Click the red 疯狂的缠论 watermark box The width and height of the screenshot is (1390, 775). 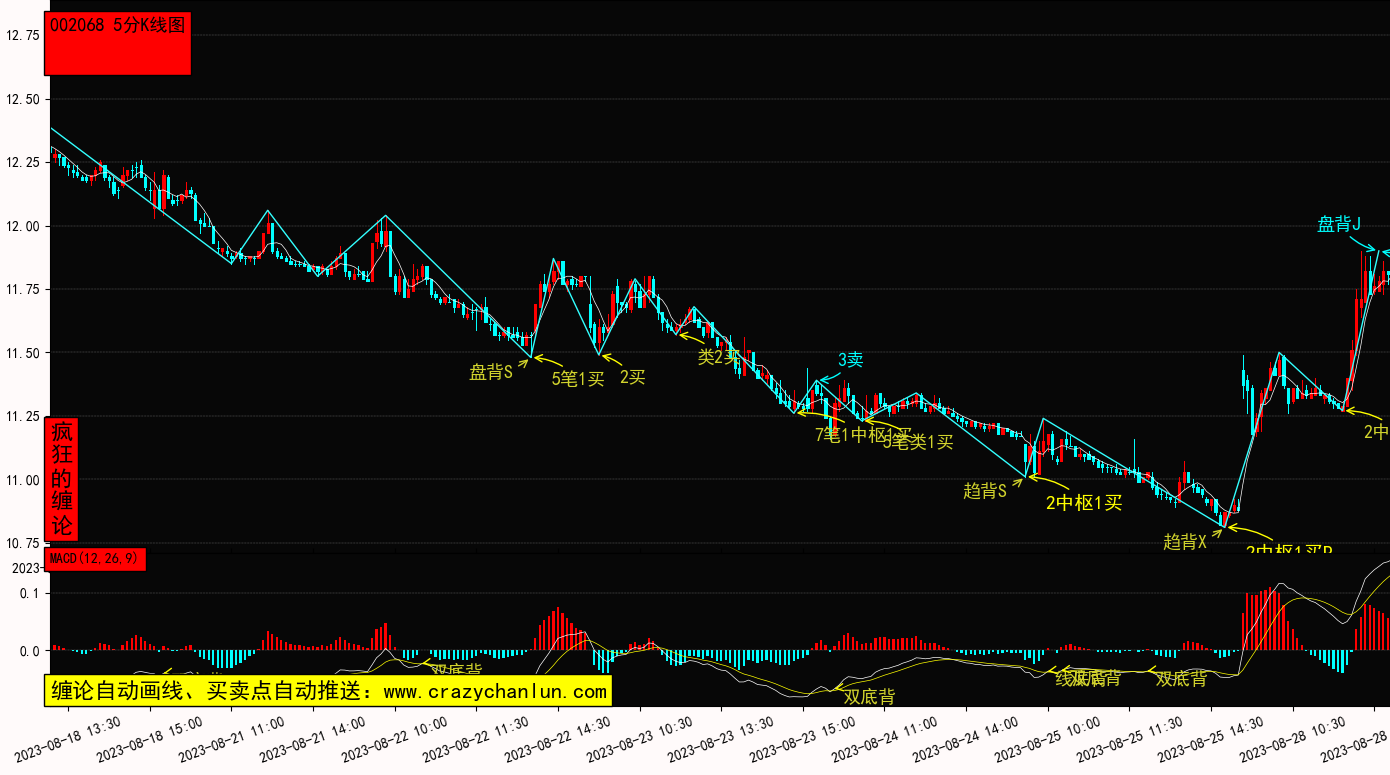(62, 479)
